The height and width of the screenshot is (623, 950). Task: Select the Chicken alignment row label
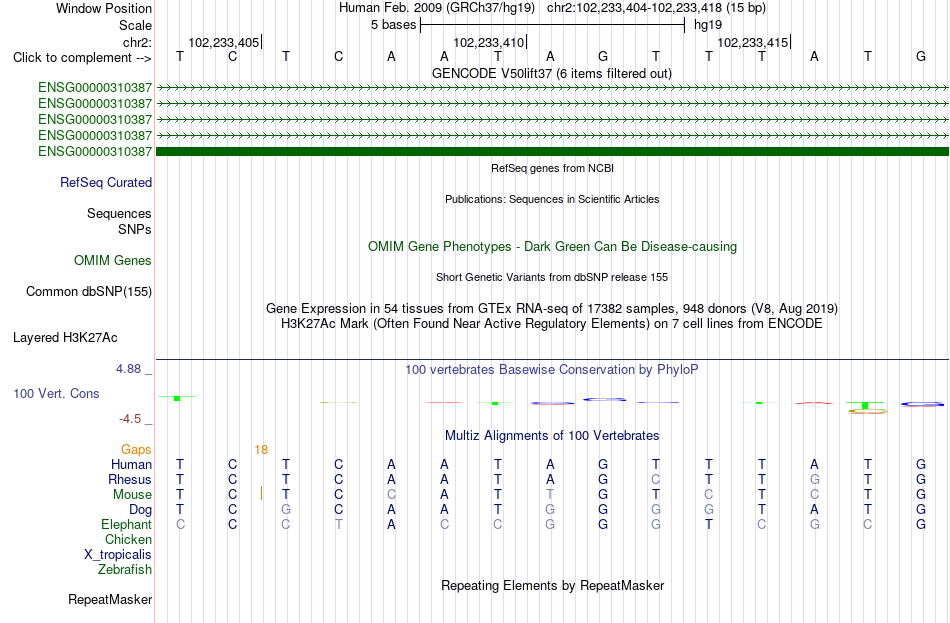128,540
